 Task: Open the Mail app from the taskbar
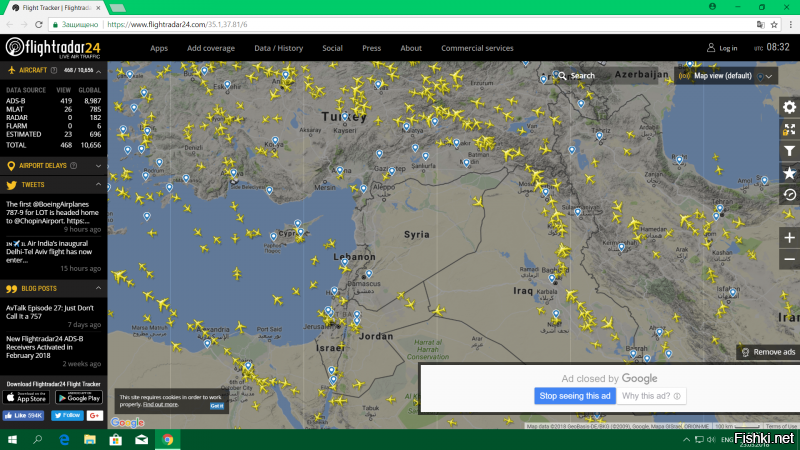coord(142,440)
